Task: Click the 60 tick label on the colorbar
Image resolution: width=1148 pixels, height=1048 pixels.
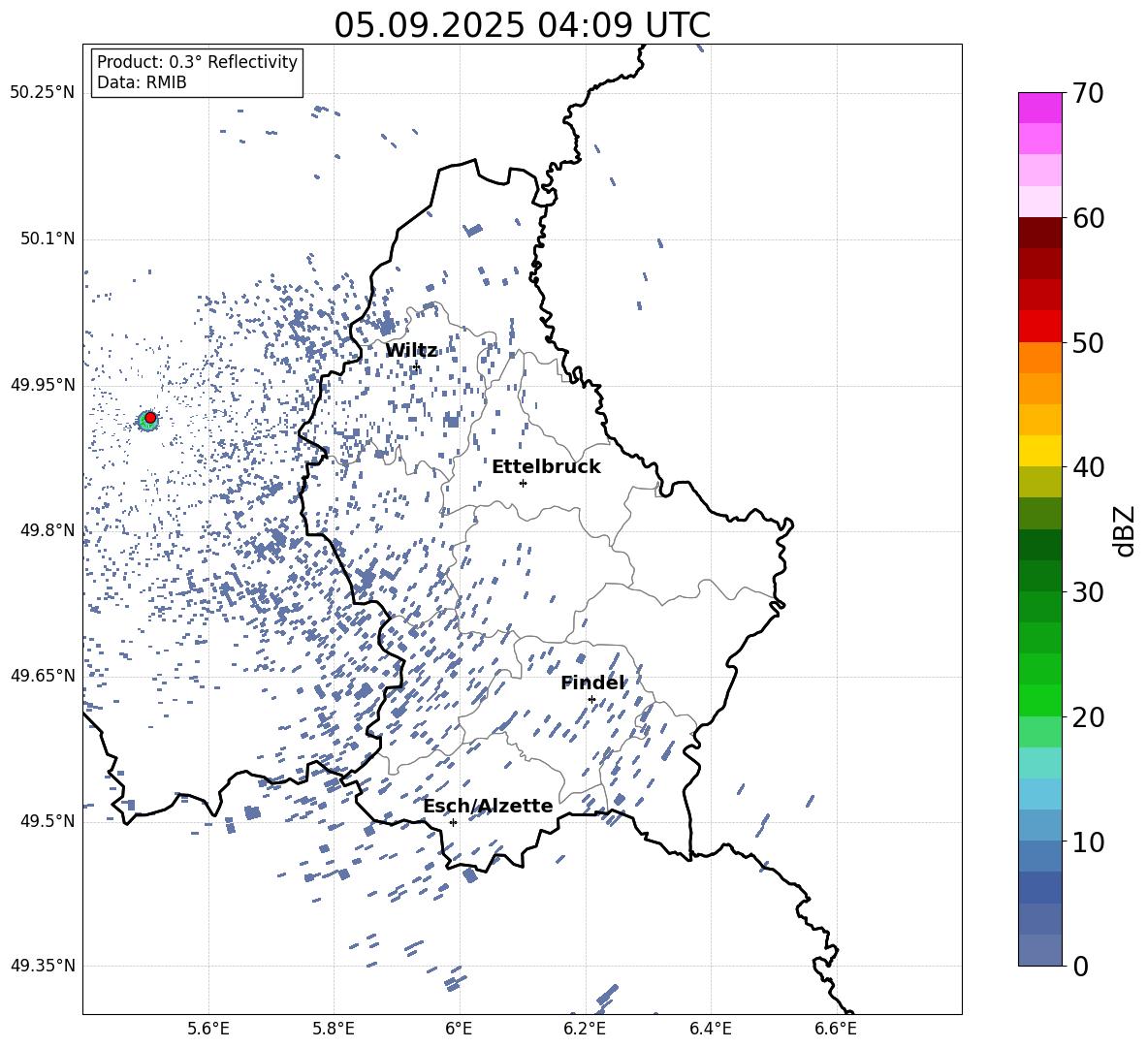Action: pyautogui.click(x=1088, y=218)
